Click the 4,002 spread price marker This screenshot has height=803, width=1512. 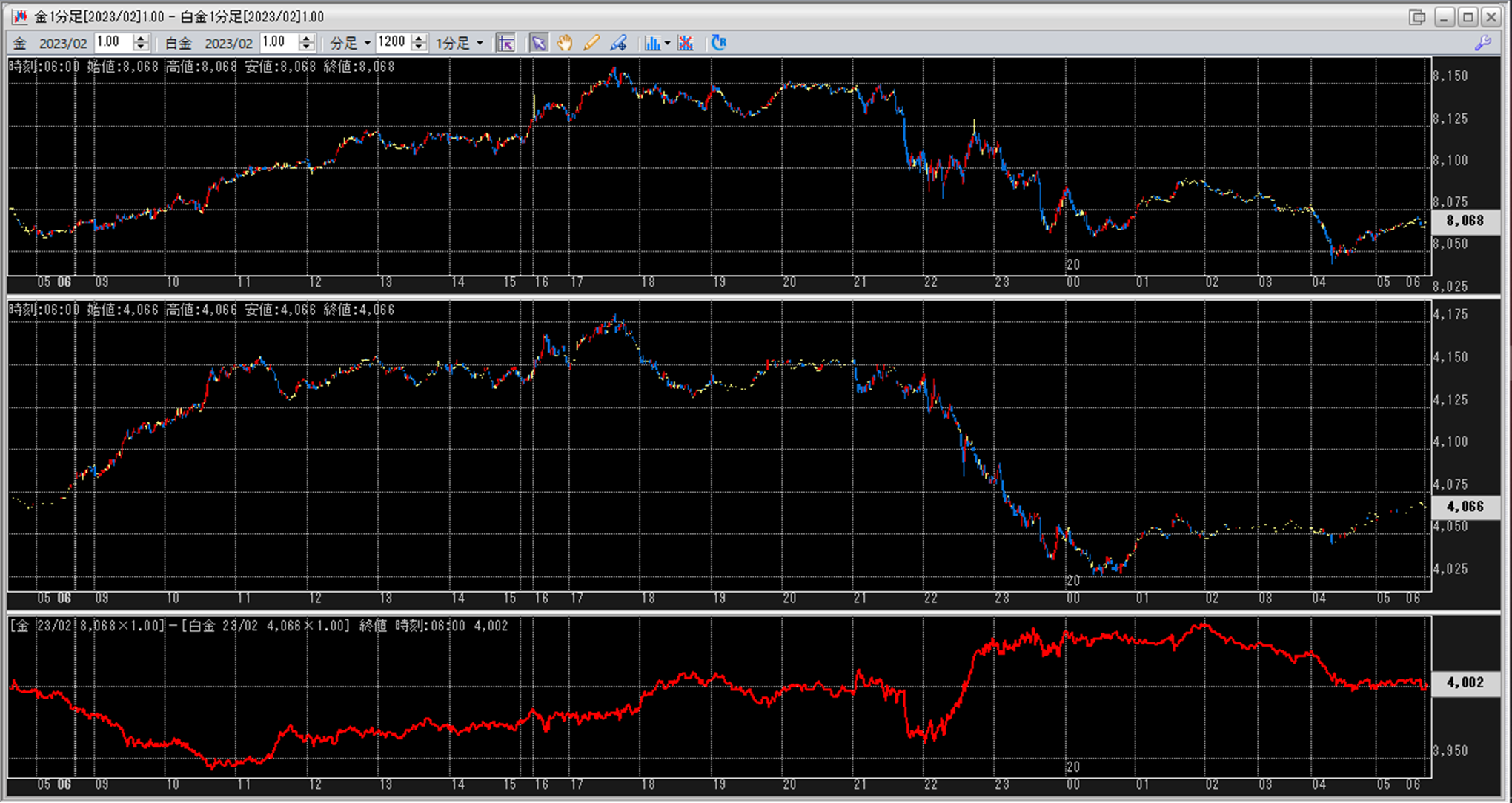(1465, 682)
